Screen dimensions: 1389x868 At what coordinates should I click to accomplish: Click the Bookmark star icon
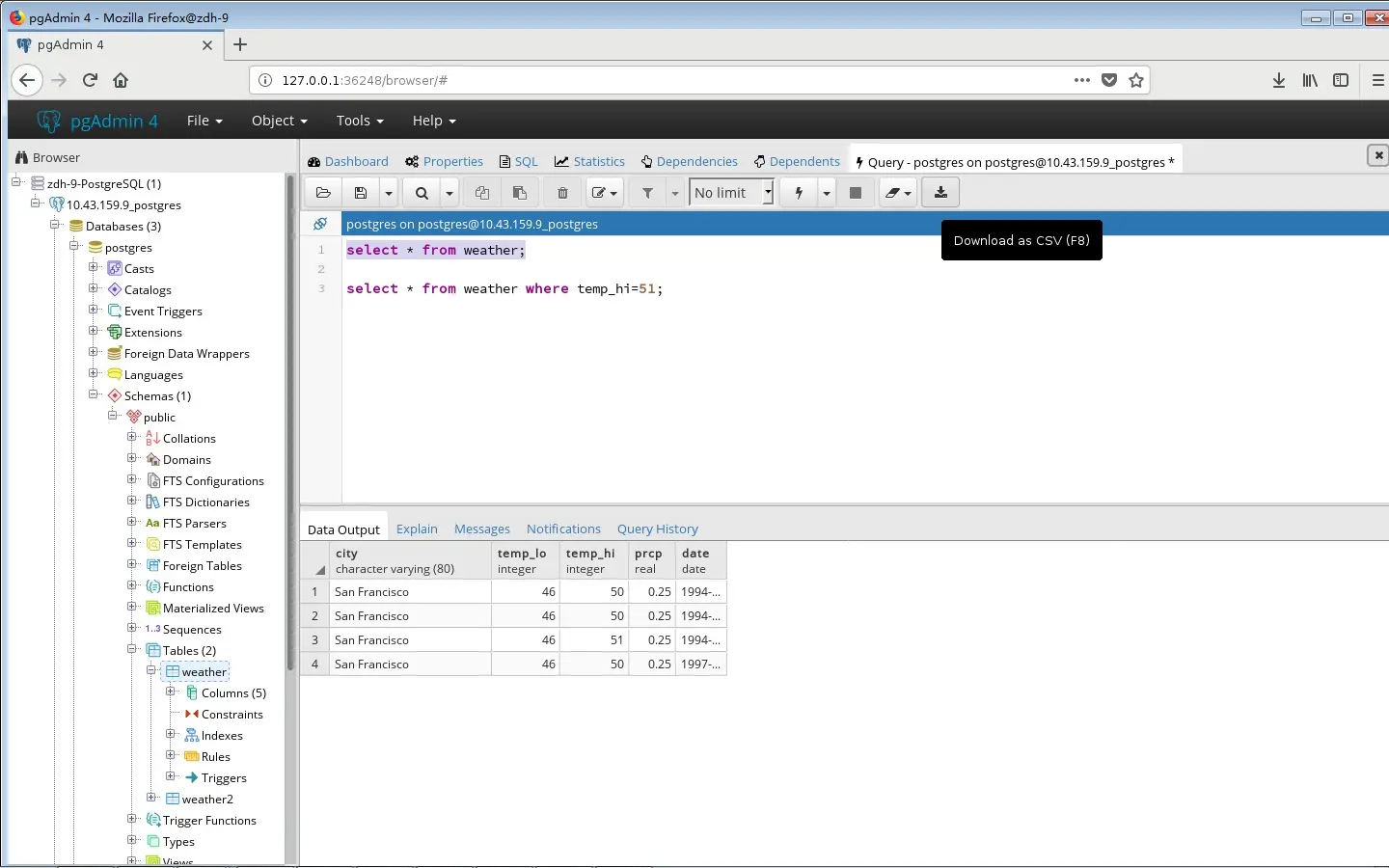click(1136, 80)
